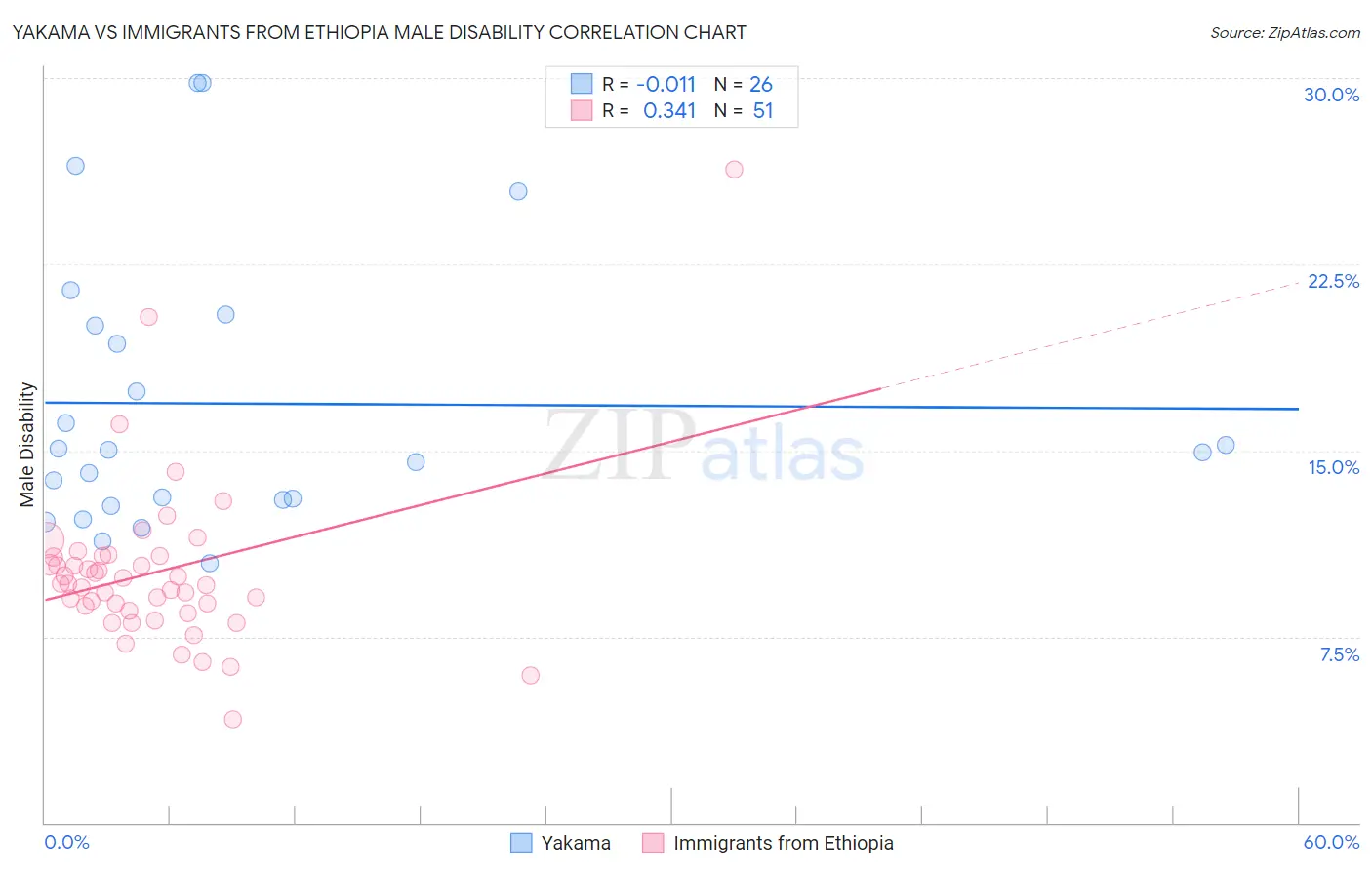The image size is (1372, 870).
Task: Click the Male Disability axis label
Action: tap(27, 445)
